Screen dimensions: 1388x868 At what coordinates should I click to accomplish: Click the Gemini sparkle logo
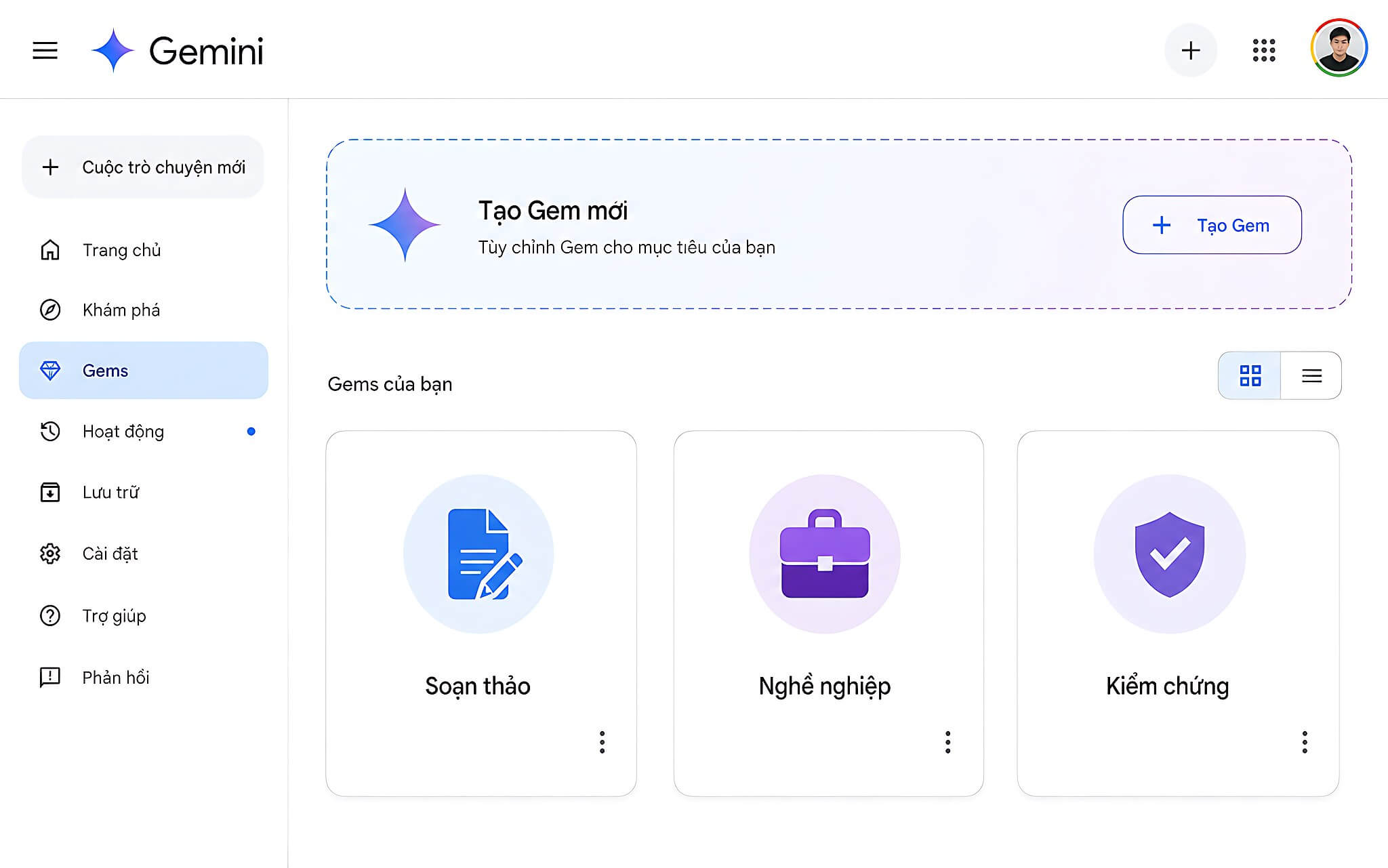coord(113,50)
